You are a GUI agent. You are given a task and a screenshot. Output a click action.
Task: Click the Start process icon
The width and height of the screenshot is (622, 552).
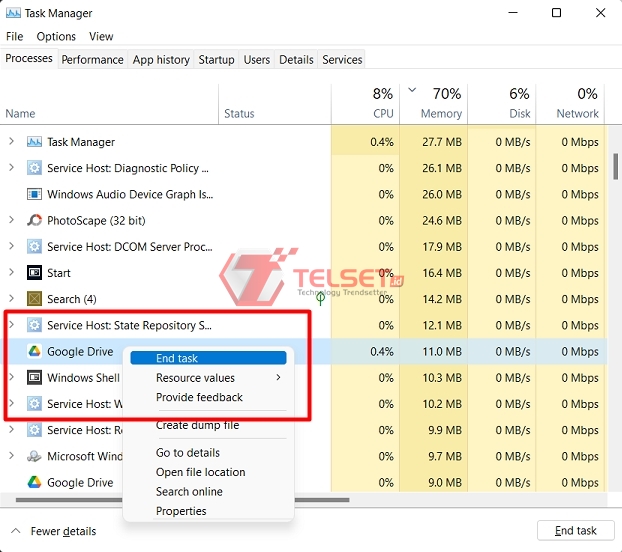(x=34, y=272)
